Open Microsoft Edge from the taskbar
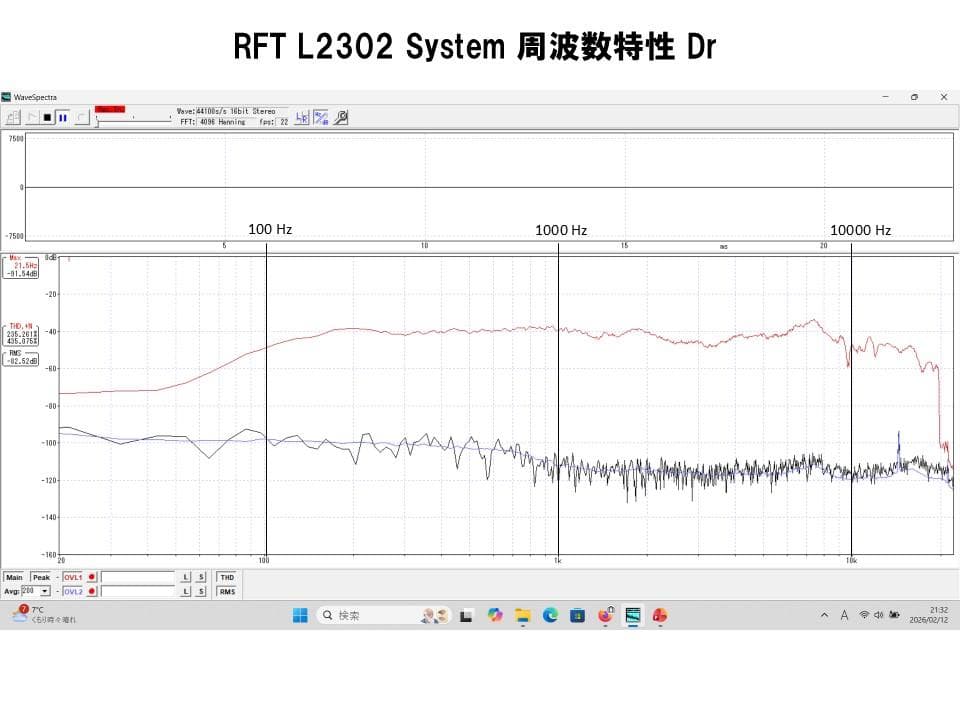 tap(550, 615)
